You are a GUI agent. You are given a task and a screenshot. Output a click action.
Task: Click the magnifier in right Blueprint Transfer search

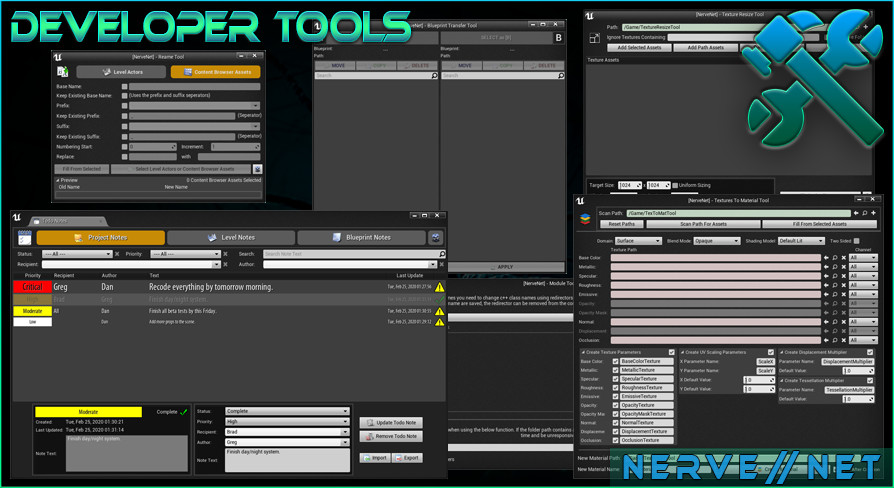coord(561,76)
